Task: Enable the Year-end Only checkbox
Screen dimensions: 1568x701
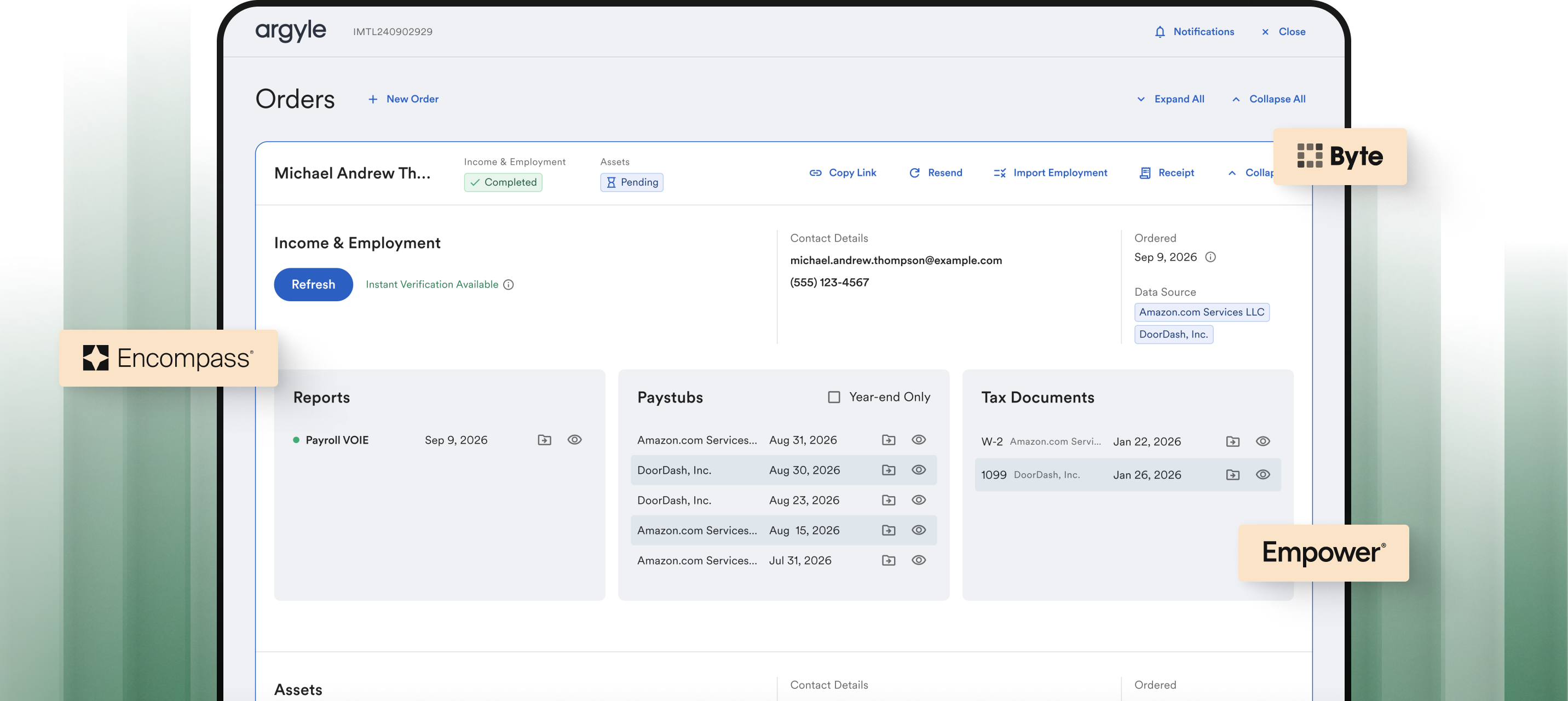Action: [834, 397]
